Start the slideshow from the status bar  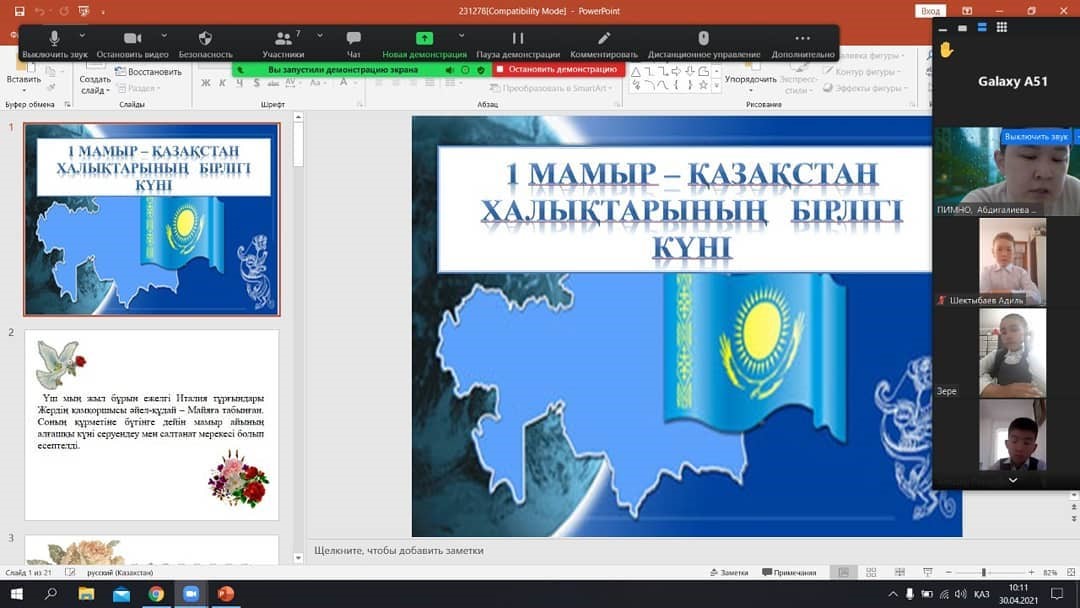928,572
